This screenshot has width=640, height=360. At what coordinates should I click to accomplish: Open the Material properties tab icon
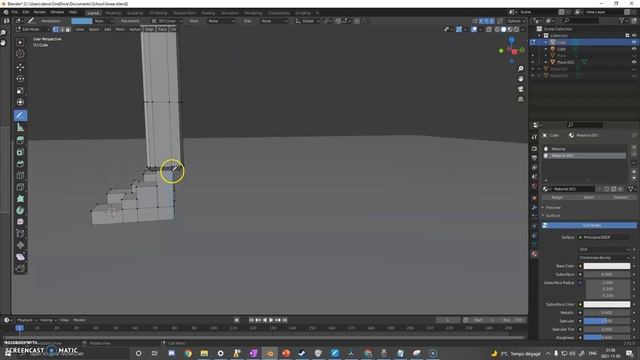pos(534,254)
